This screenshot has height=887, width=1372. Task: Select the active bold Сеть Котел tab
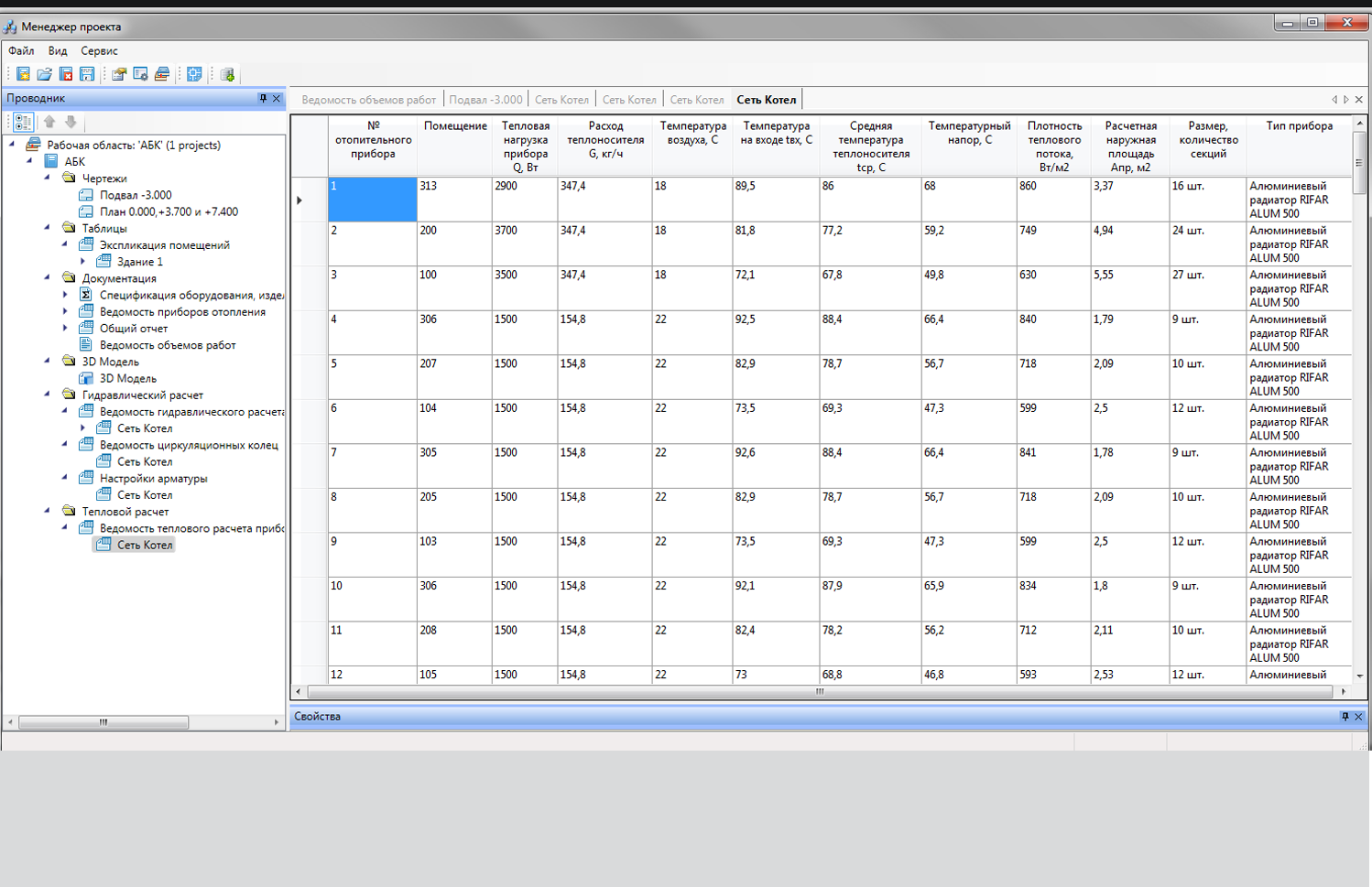click(767, 100)
